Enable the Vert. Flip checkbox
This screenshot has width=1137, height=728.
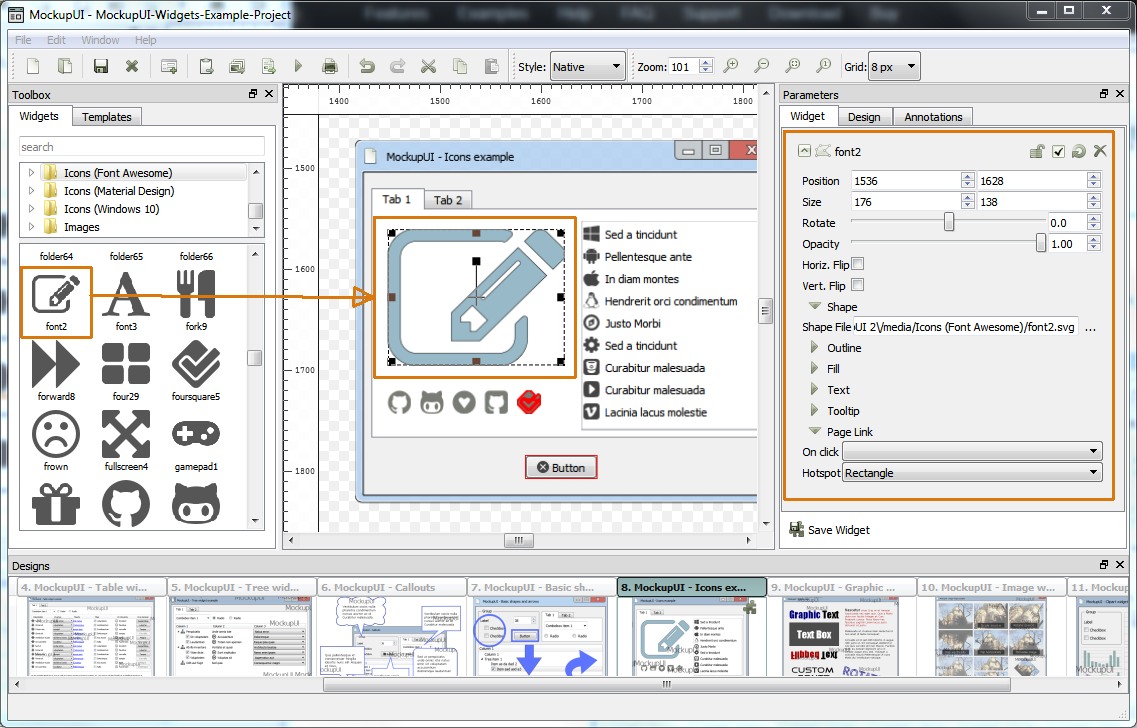858,285
